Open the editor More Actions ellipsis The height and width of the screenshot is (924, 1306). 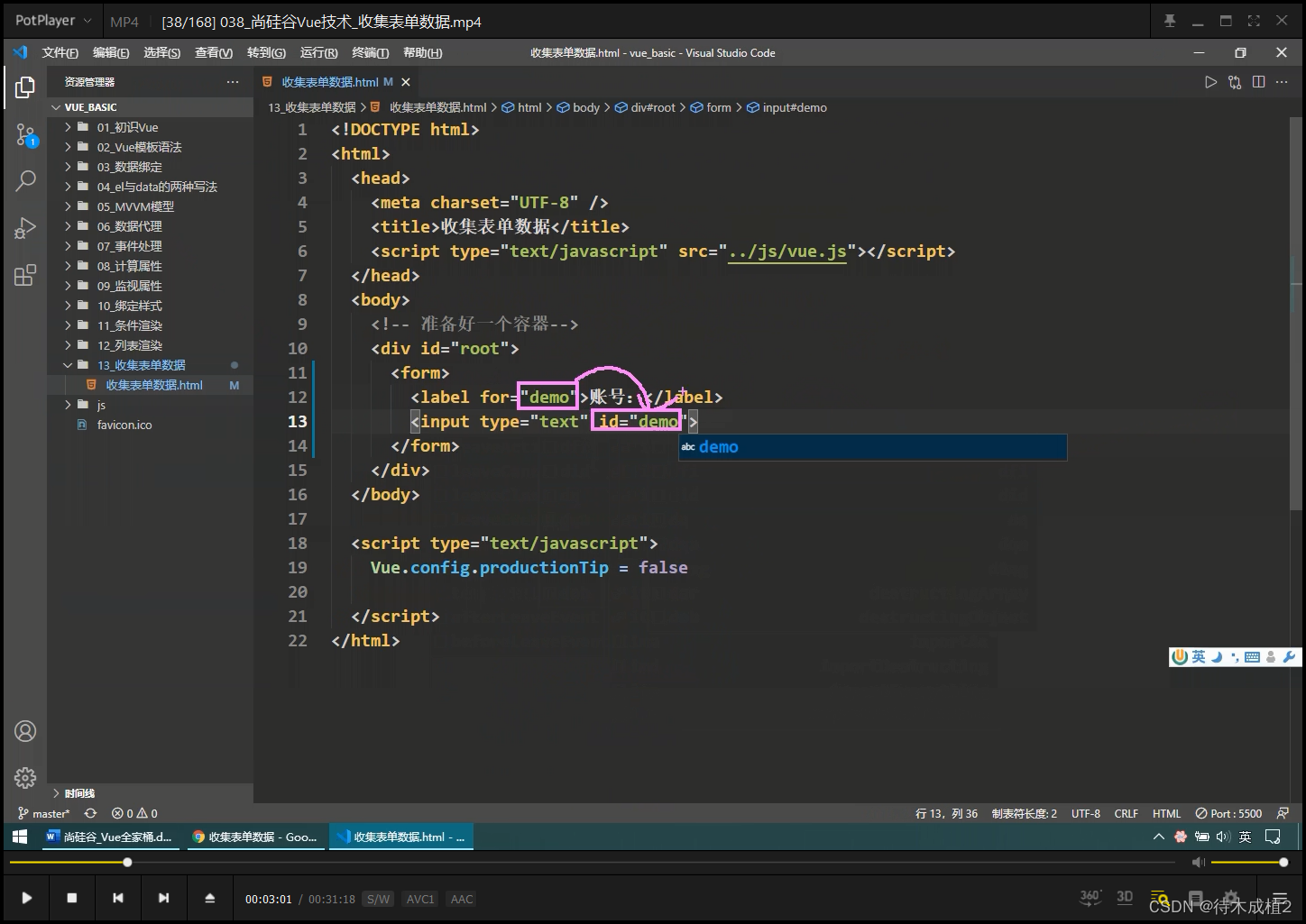(1282, 82)
